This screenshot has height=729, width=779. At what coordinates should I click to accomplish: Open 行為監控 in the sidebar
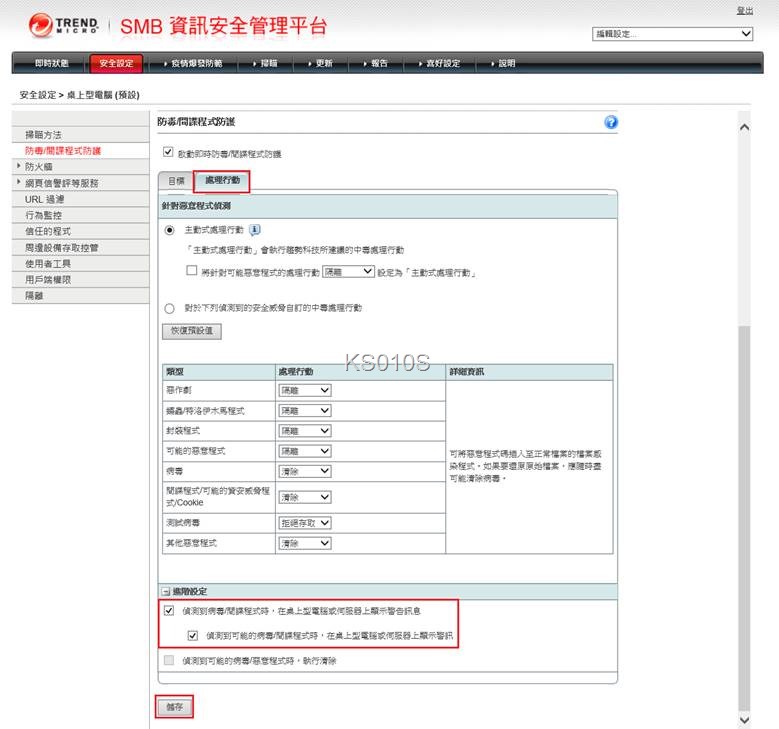pos(80,215)
